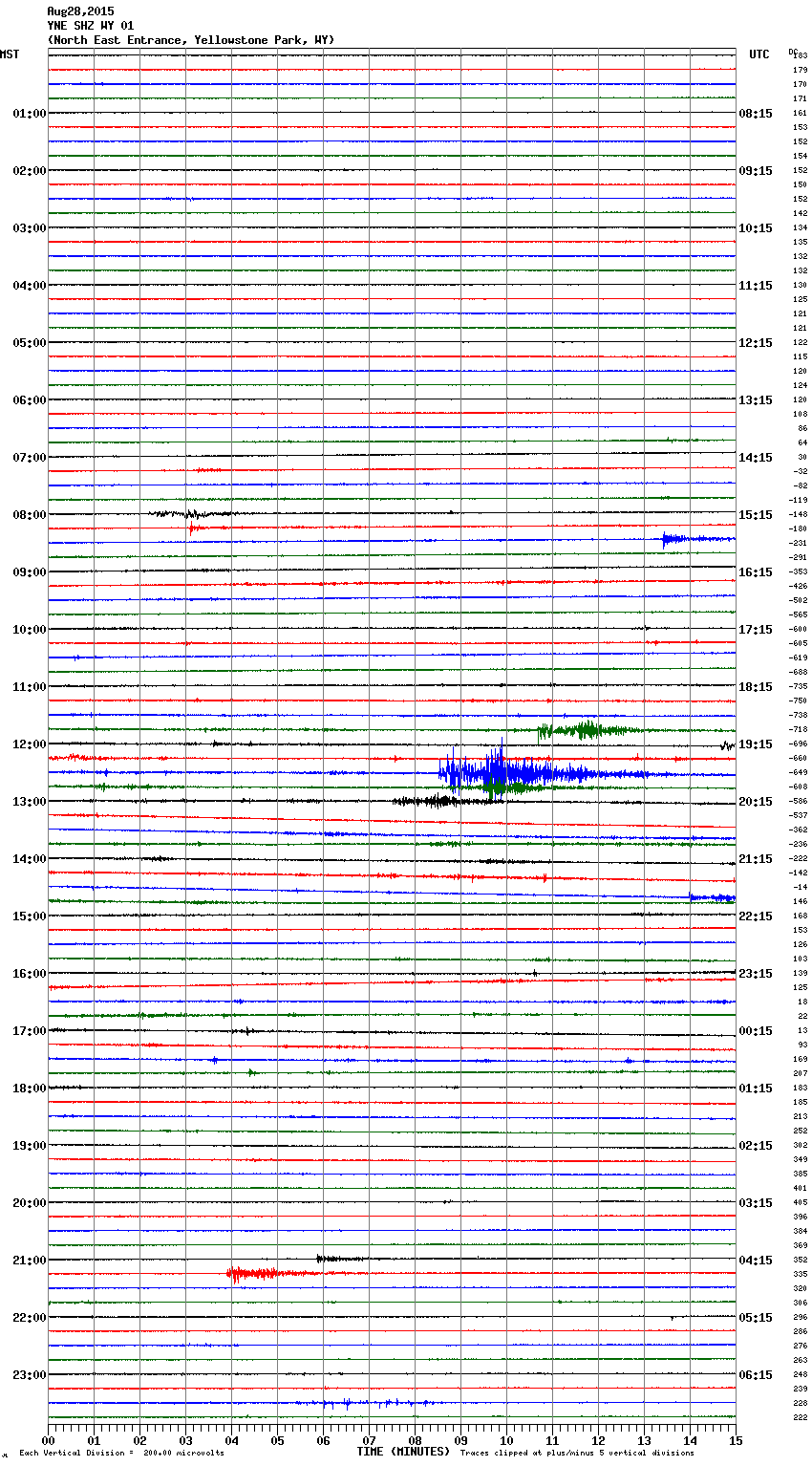The image size is (812, 1466).
Task: Select the 11:00 MST time label
Action: (30, 687)
